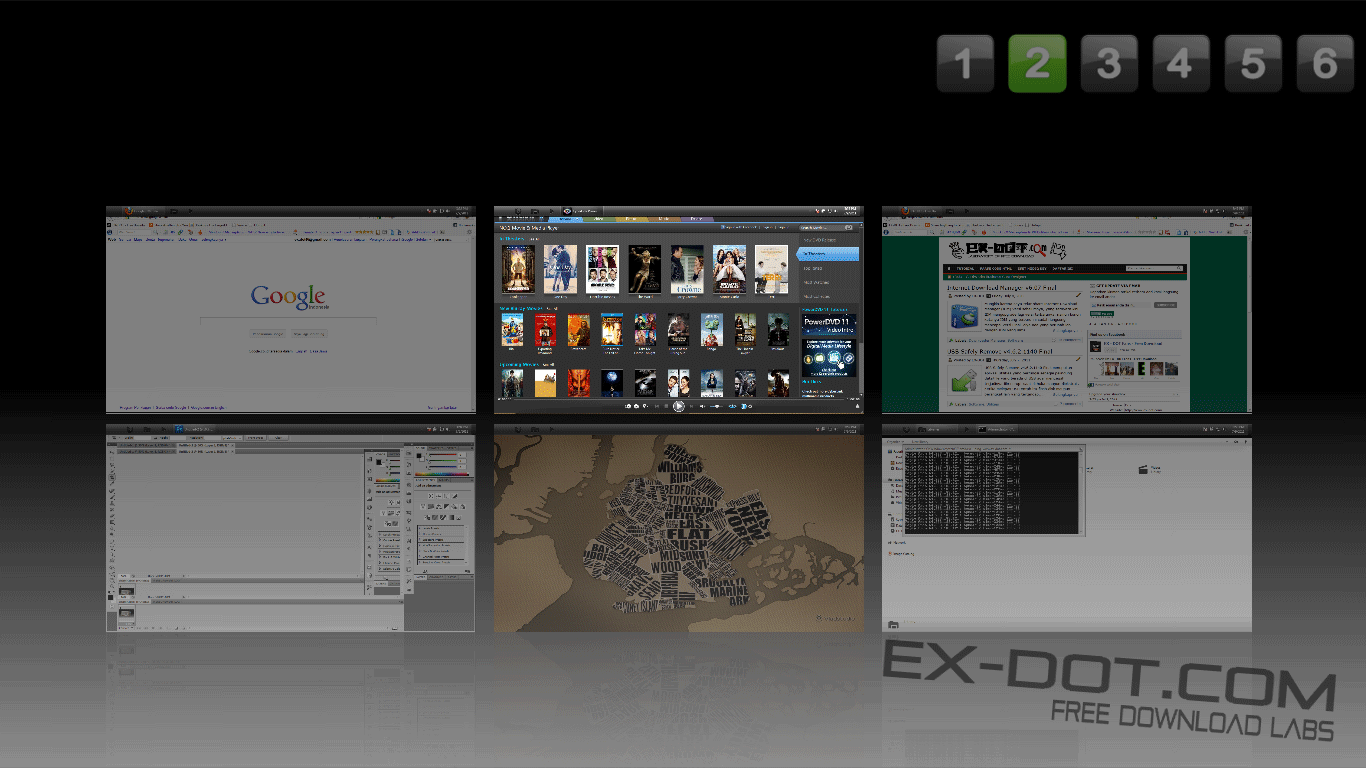Switch to desktop number 1
Screen dimensions: 1366x768
click(x=965, y=64)
